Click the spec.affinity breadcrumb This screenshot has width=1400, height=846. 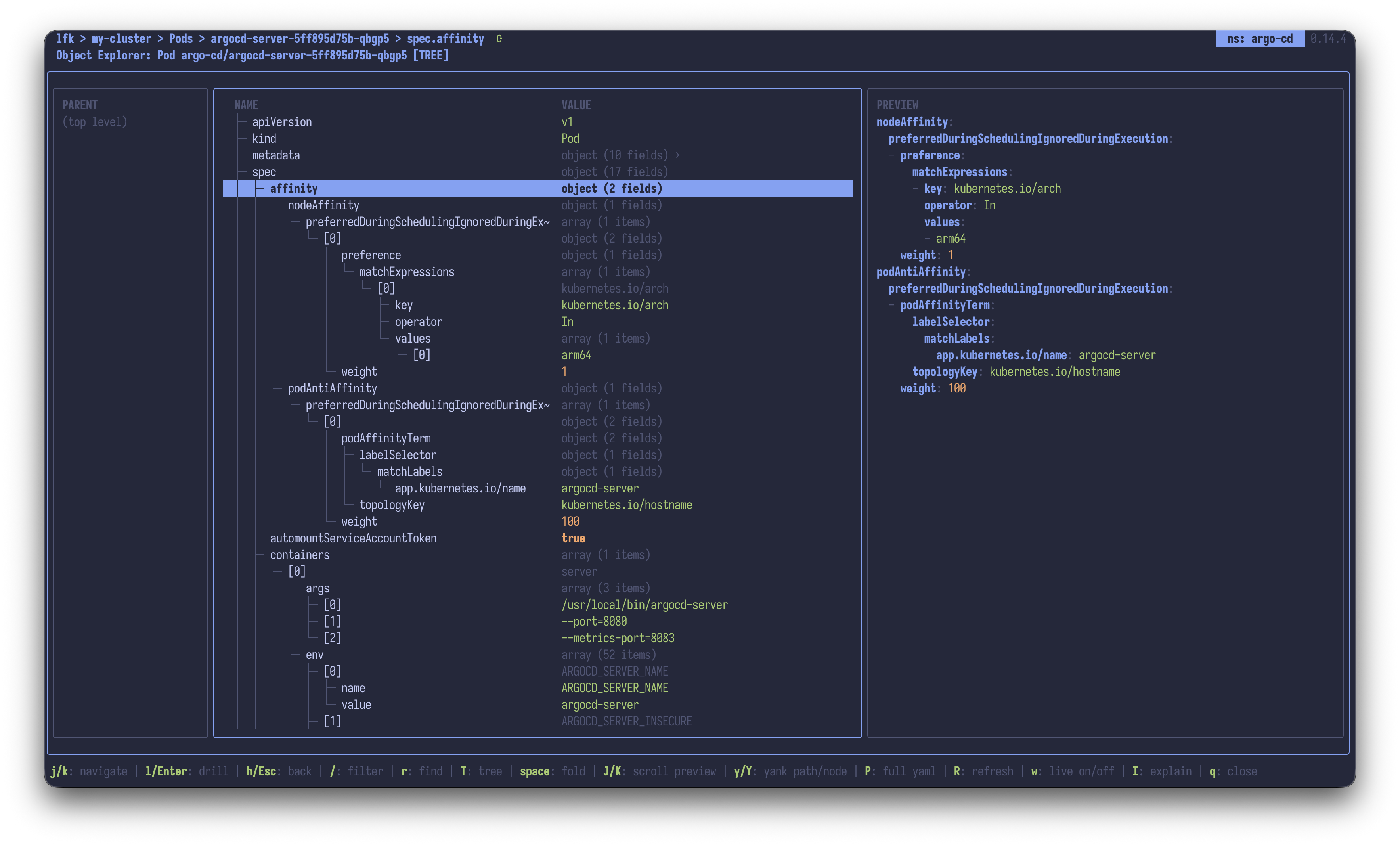446,38
